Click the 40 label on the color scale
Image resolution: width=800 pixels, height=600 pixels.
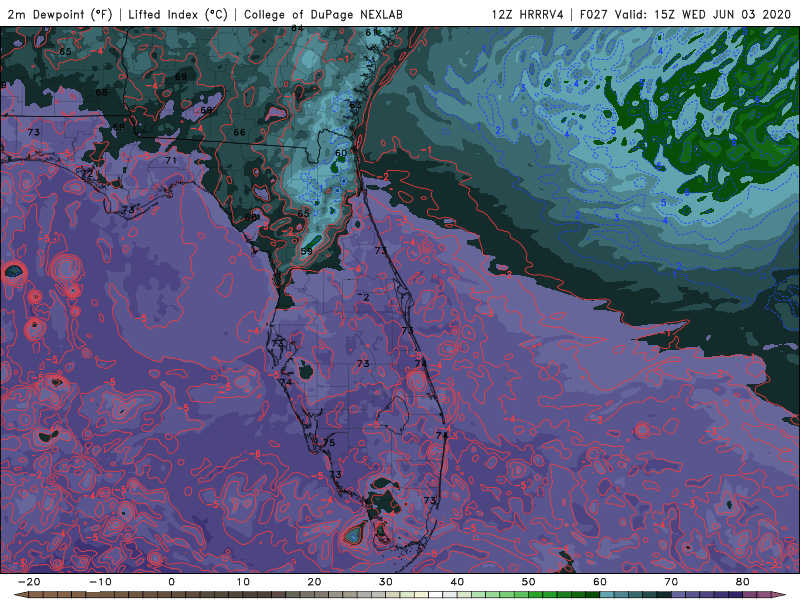click(457, 582)
